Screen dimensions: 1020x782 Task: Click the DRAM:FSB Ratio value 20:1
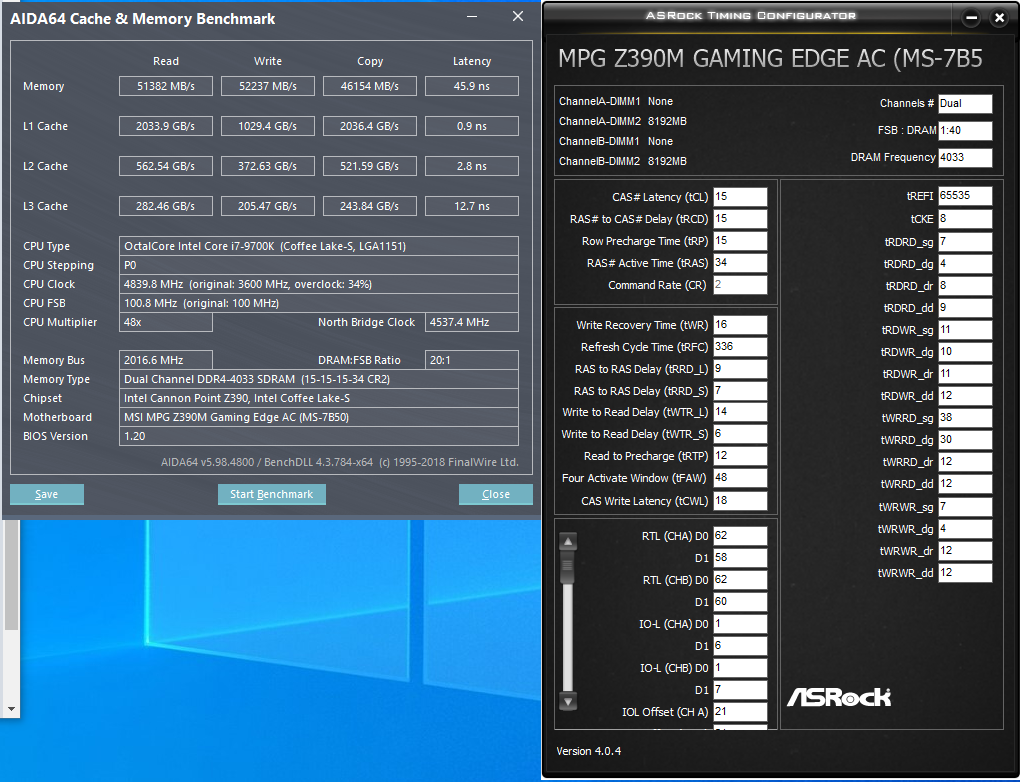click(x=472, y=360)
